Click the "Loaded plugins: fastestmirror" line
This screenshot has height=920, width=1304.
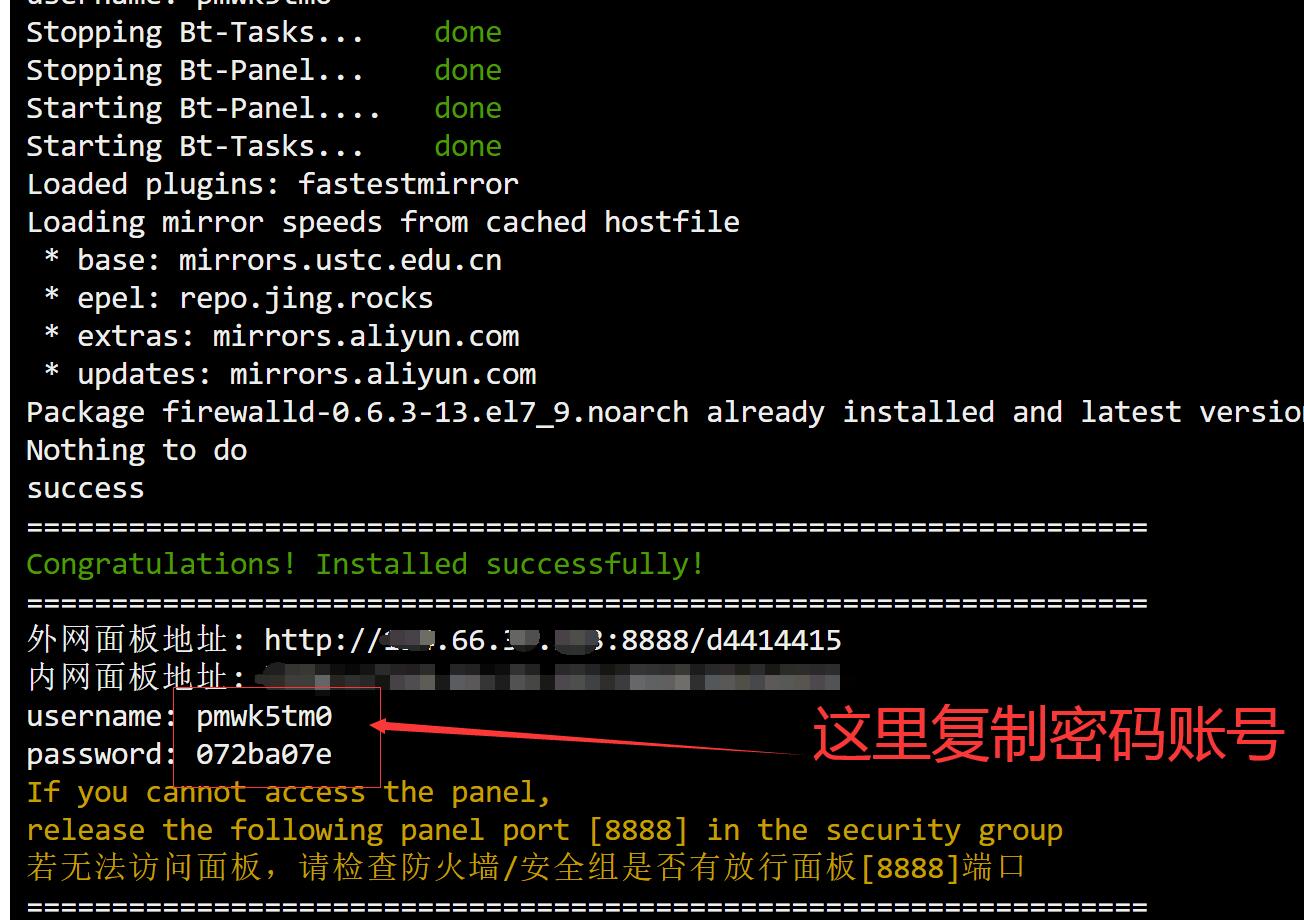(272, 184)
